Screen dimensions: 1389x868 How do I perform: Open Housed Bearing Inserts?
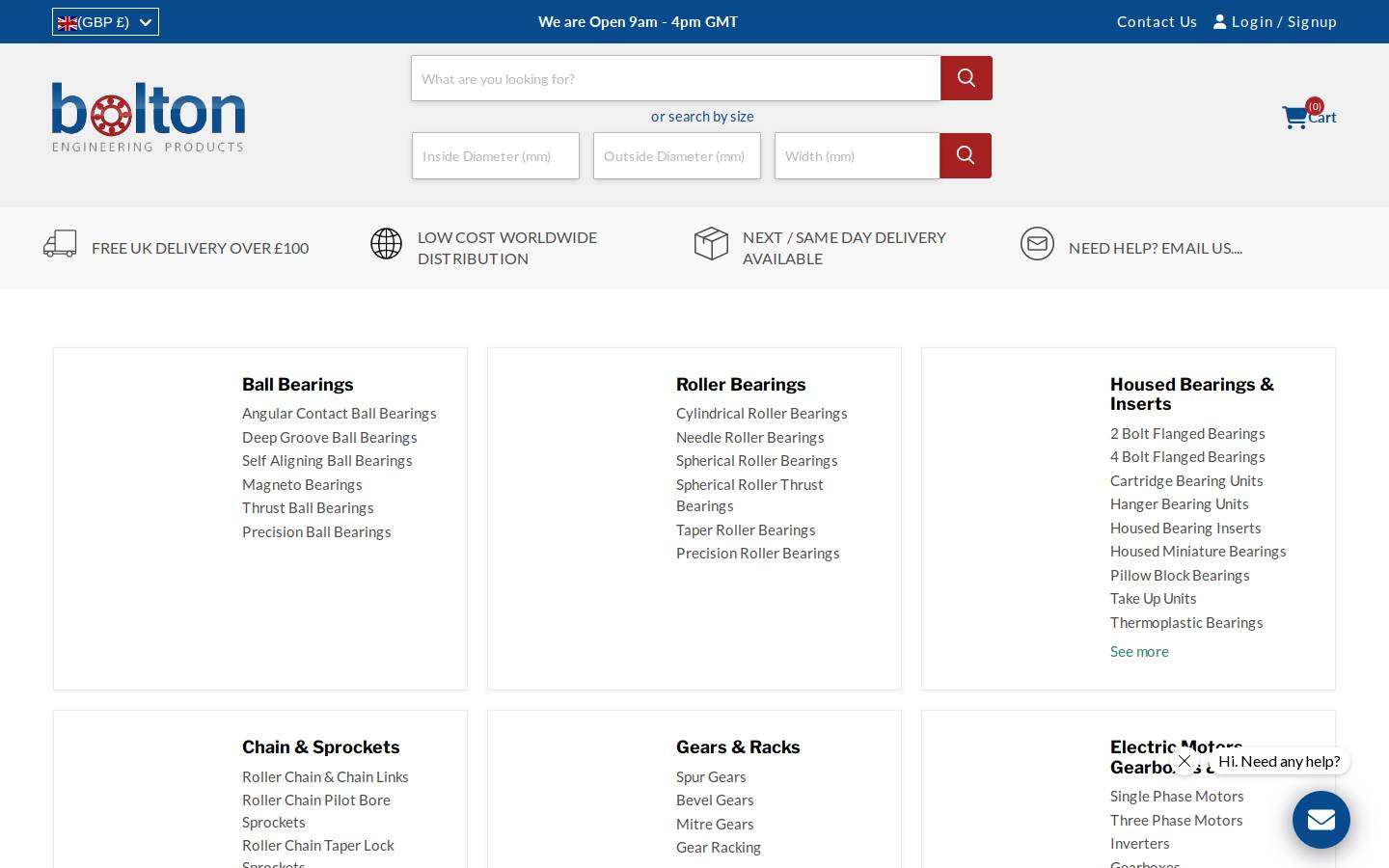(x=1185, y=528)
